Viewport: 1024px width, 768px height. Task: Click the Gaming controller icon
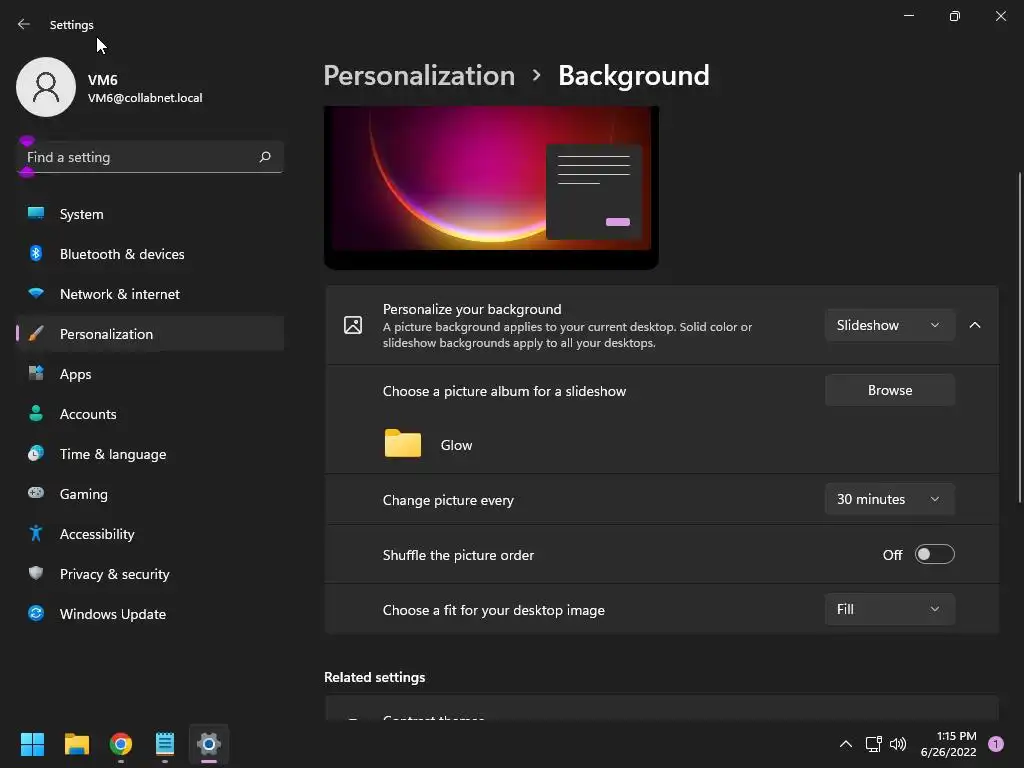(x=36, y=493)
